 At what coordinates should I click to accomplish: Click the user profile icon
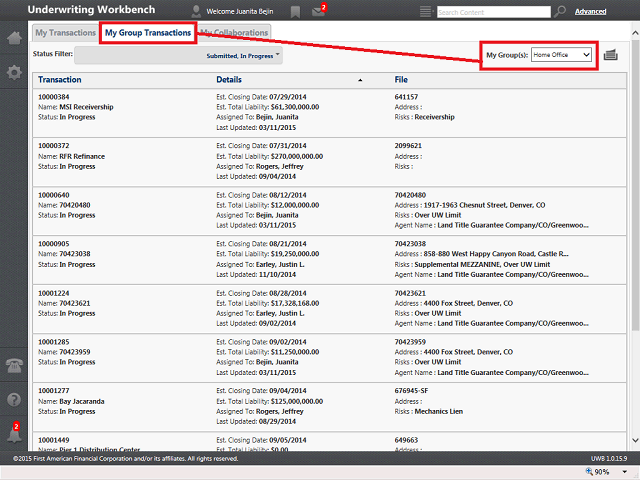[196, 11]
